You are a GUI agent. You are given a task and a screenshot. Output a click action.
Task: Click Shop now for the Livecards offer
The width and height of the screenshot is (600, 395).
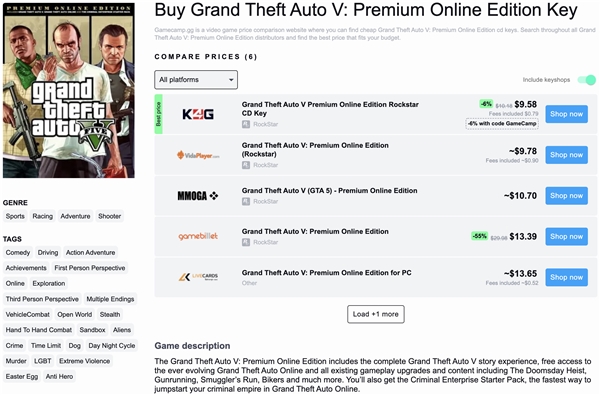pos(566,277)
